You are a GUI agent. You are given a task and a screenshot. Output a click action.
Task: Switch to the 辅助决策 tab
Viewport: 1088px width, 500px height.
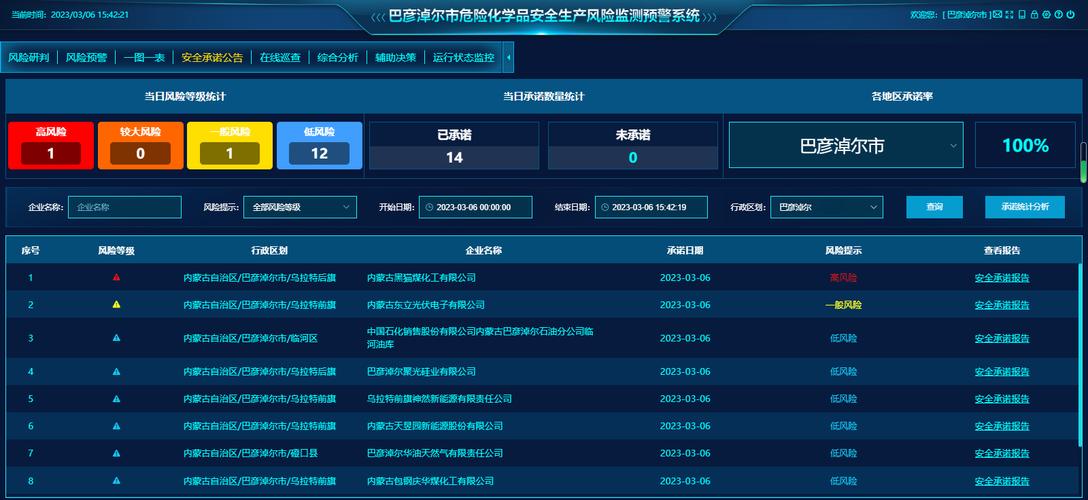click(396, 58)
